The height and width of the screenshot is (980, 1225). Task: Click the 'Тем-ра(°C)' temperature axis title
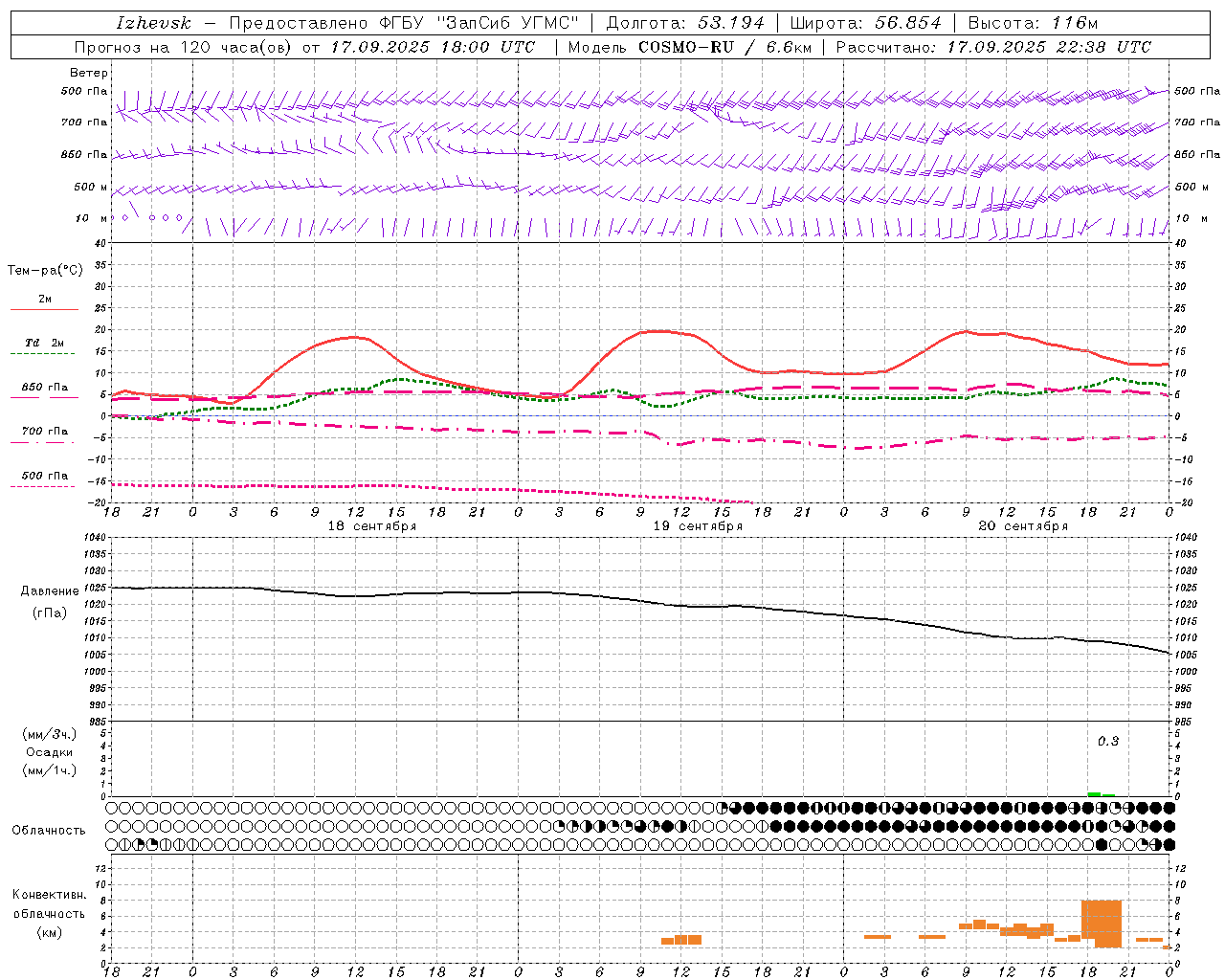[45, 271]
